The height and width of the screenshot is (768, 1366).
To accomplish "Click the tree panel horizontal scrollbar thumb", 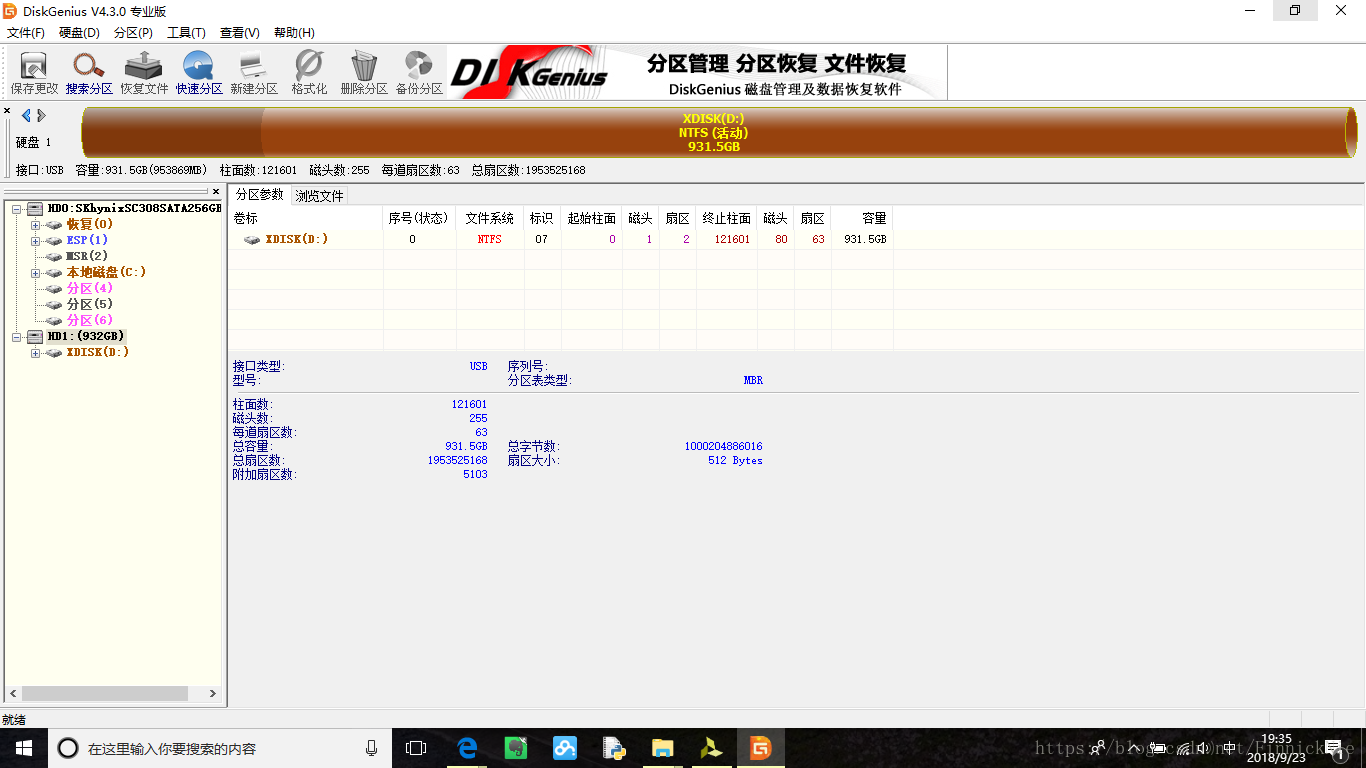I will pyautogui.click(x=105, y=693).
